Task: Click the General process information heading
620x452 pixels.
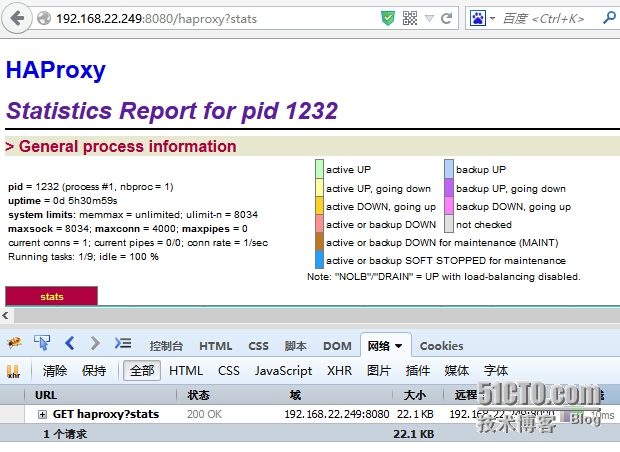Action: coord(127,146)
